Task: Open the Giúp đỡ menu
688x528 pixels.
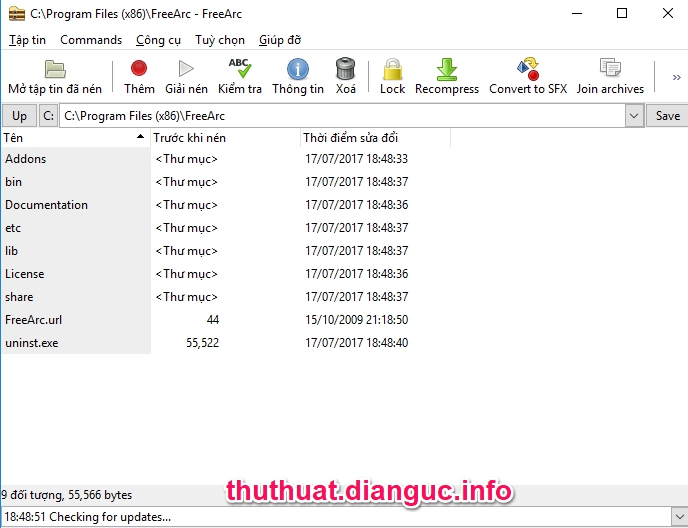Action: 280,40
